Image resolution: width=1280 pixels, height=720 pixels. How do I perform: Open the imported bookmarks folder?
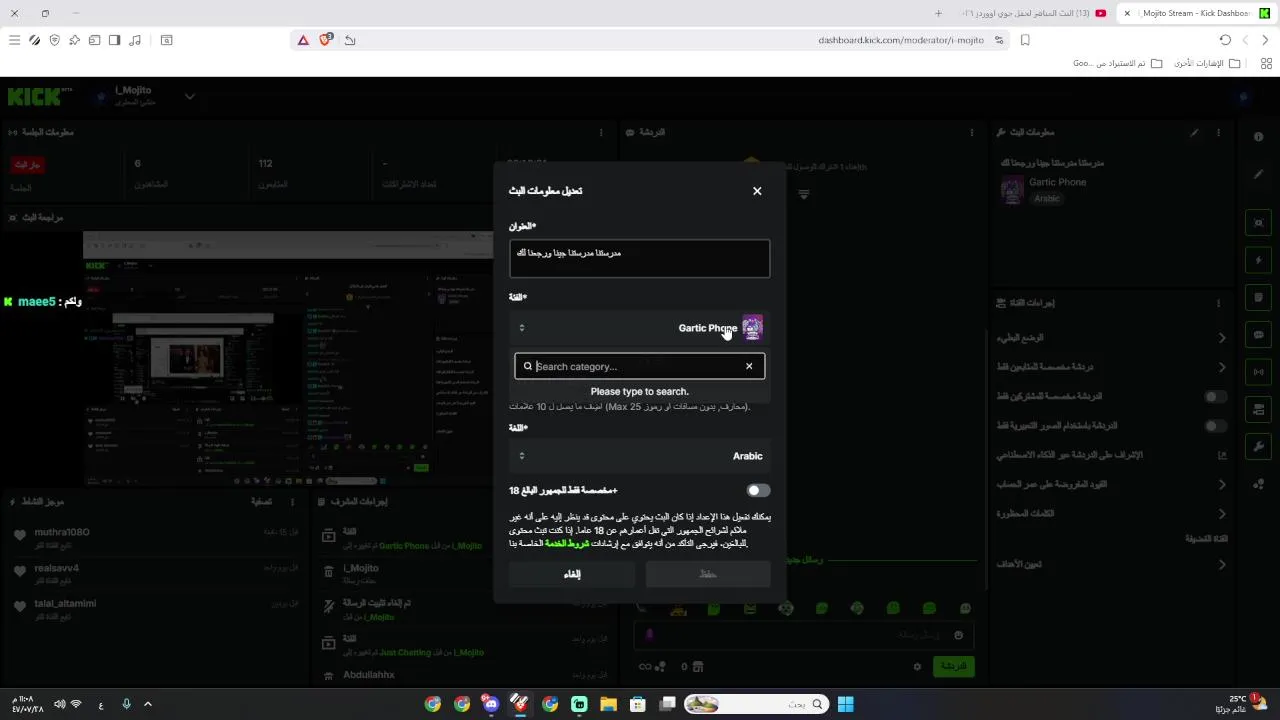click(x=1118, y=63)
